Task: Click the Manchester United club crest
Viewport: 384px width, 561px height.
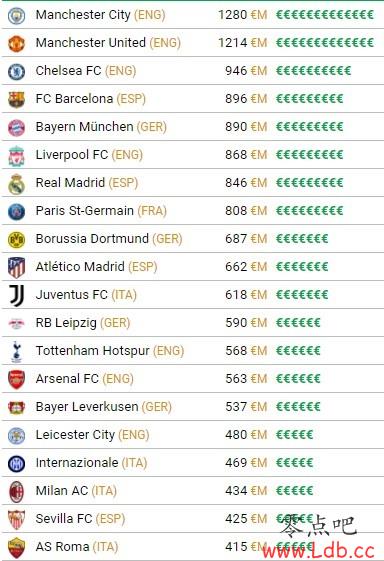Action: tap(16, 44)
